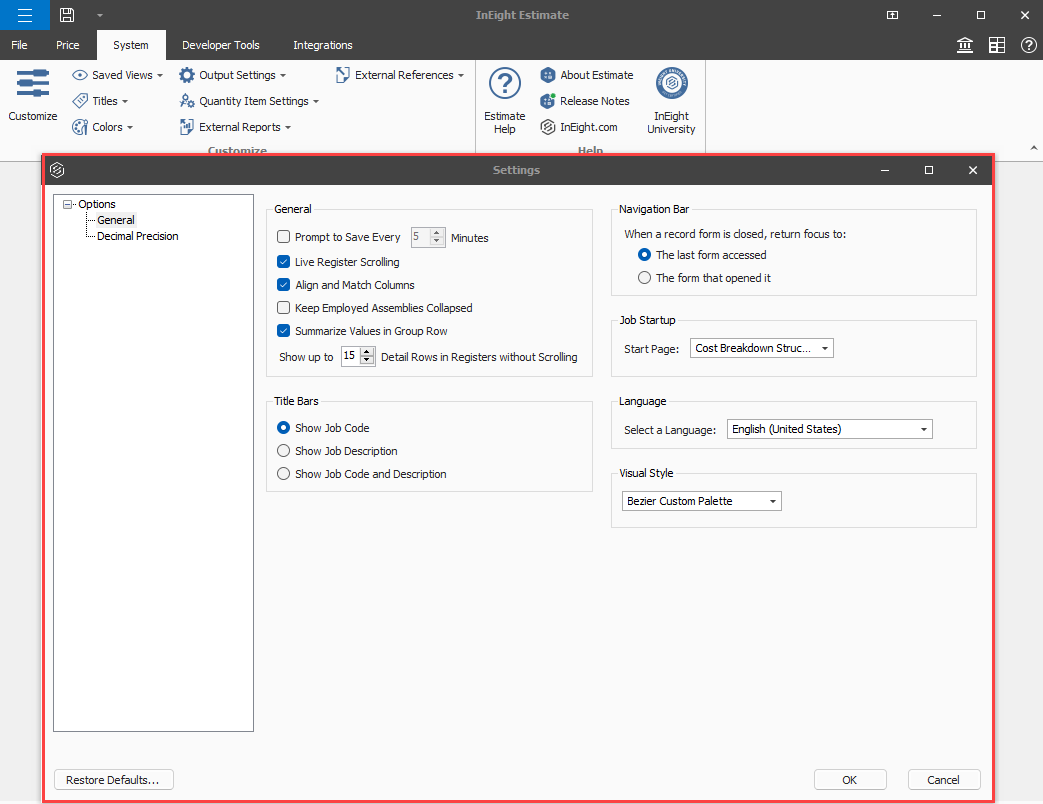The height and width of the screenshot is (804, 1043).
Task: Open Saved Views eye icon menu
Action: (x=117, y=75)
